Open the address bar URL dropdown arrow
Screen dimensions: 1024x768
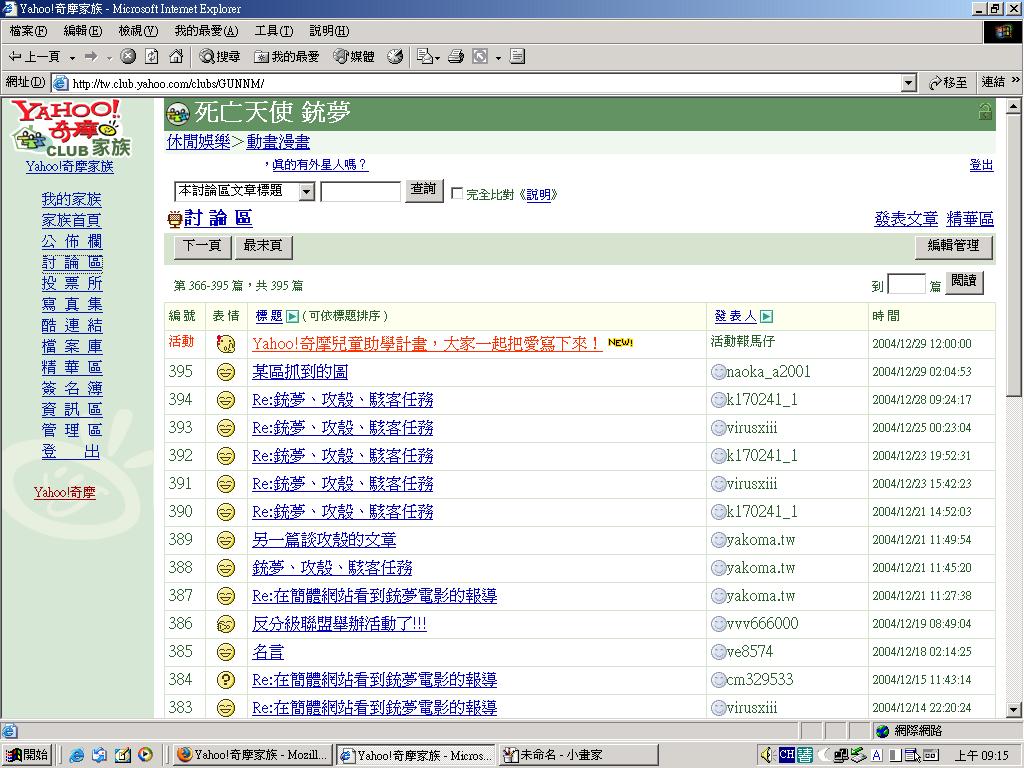click(908, 83)
